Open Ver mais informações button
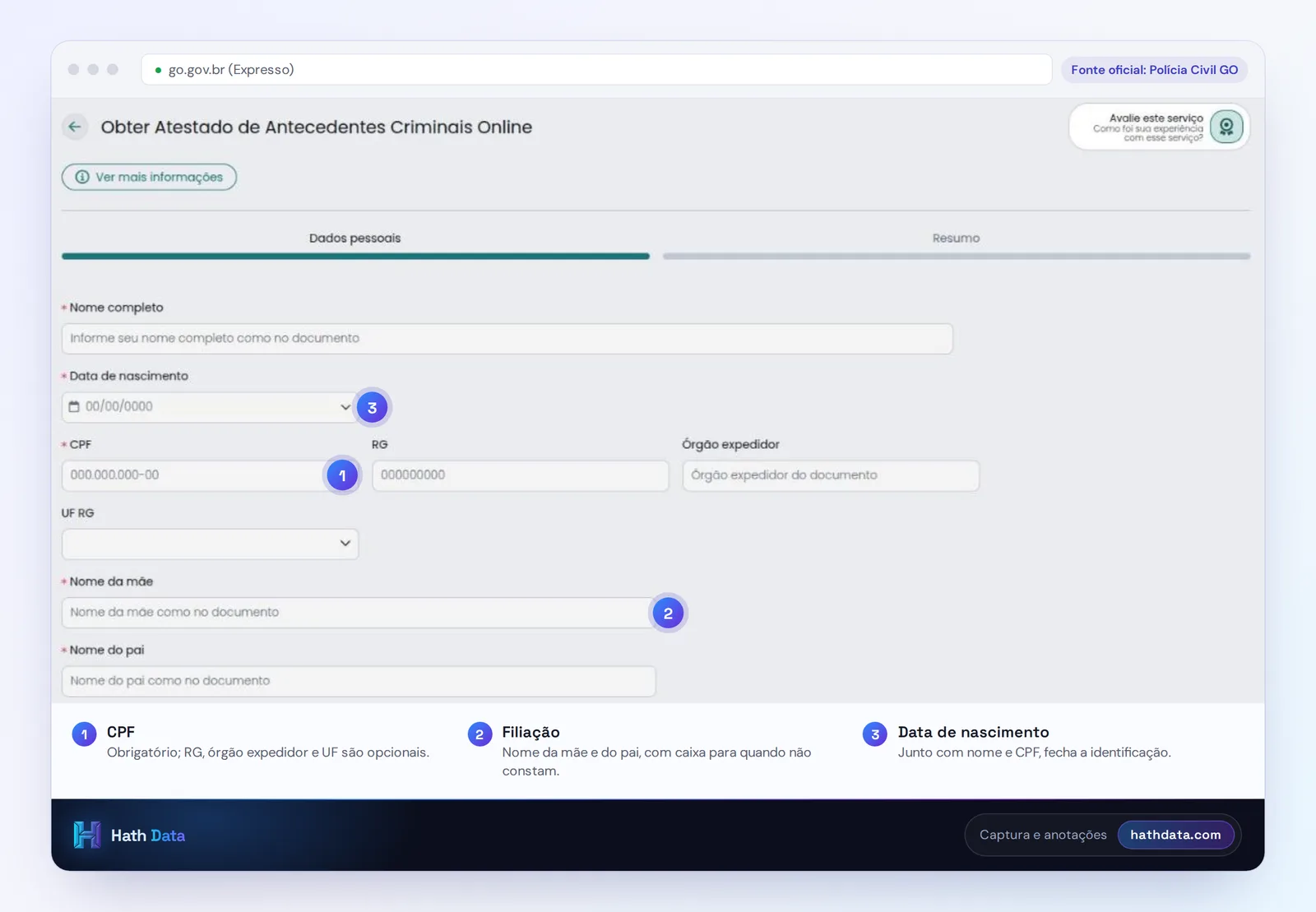This screenshot has height=912, width=1316. pos(149,177)
